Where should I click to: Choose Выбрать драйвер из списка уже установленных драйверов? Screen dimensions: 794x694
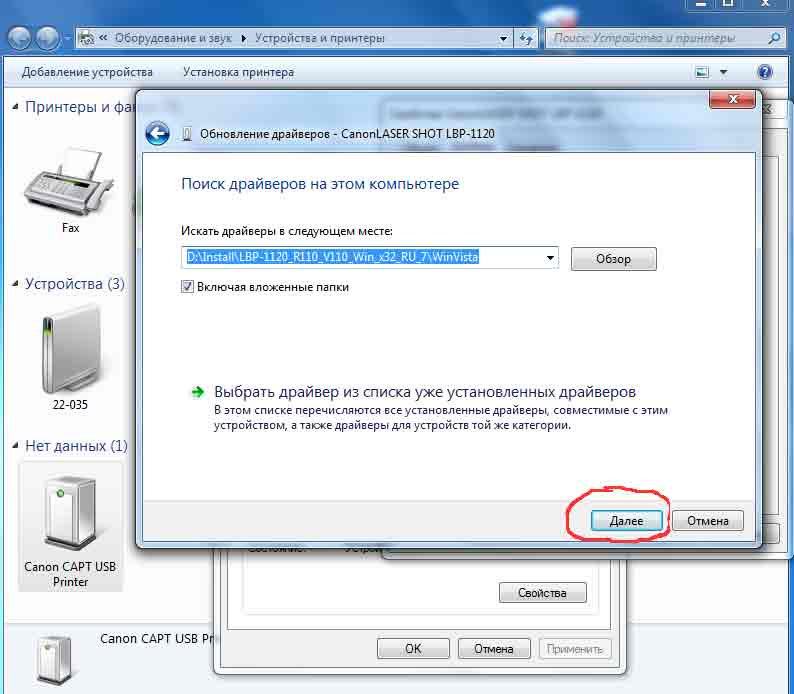point(425,391)
